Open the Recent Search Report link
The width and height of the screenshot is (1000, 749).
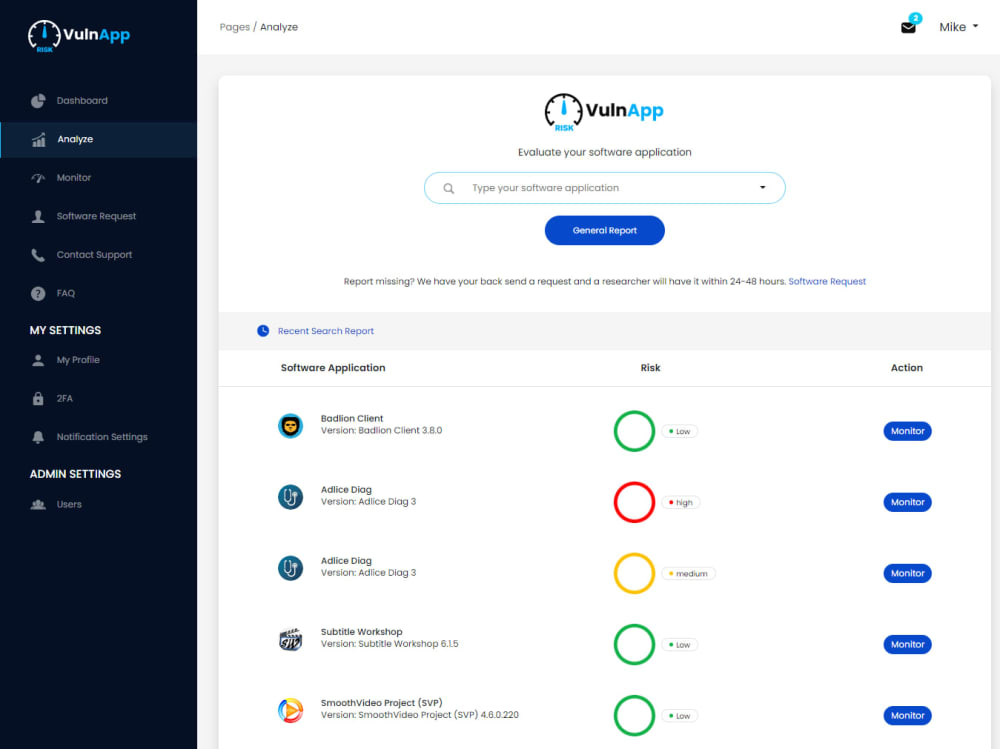tap(325, 331)
